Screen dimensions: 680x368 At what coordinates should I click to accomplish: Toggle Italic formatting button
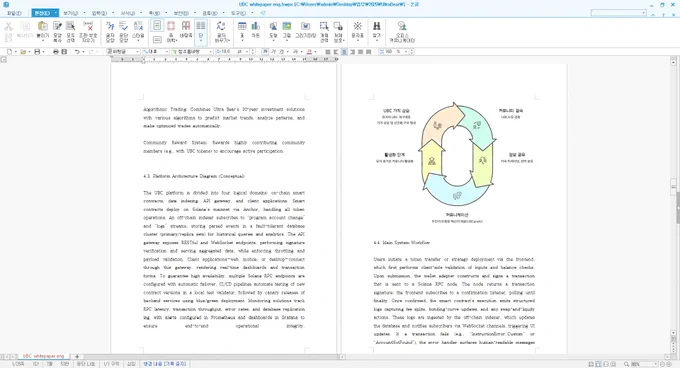pos(273,52)
